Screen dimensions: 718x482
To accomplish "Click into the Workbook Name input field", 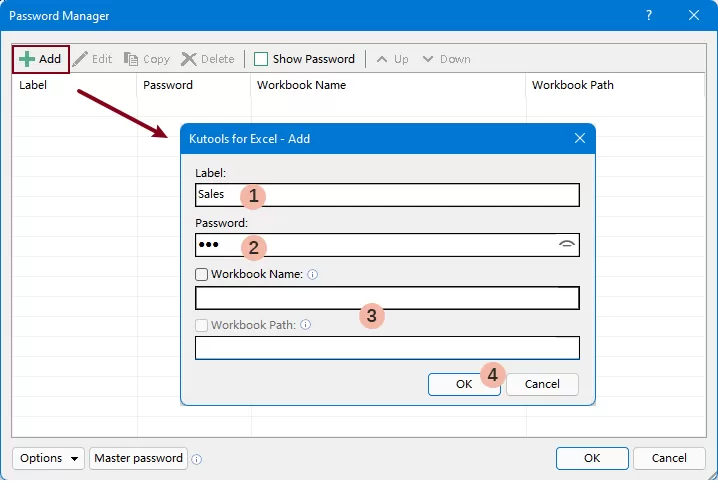I will point(387,298).
